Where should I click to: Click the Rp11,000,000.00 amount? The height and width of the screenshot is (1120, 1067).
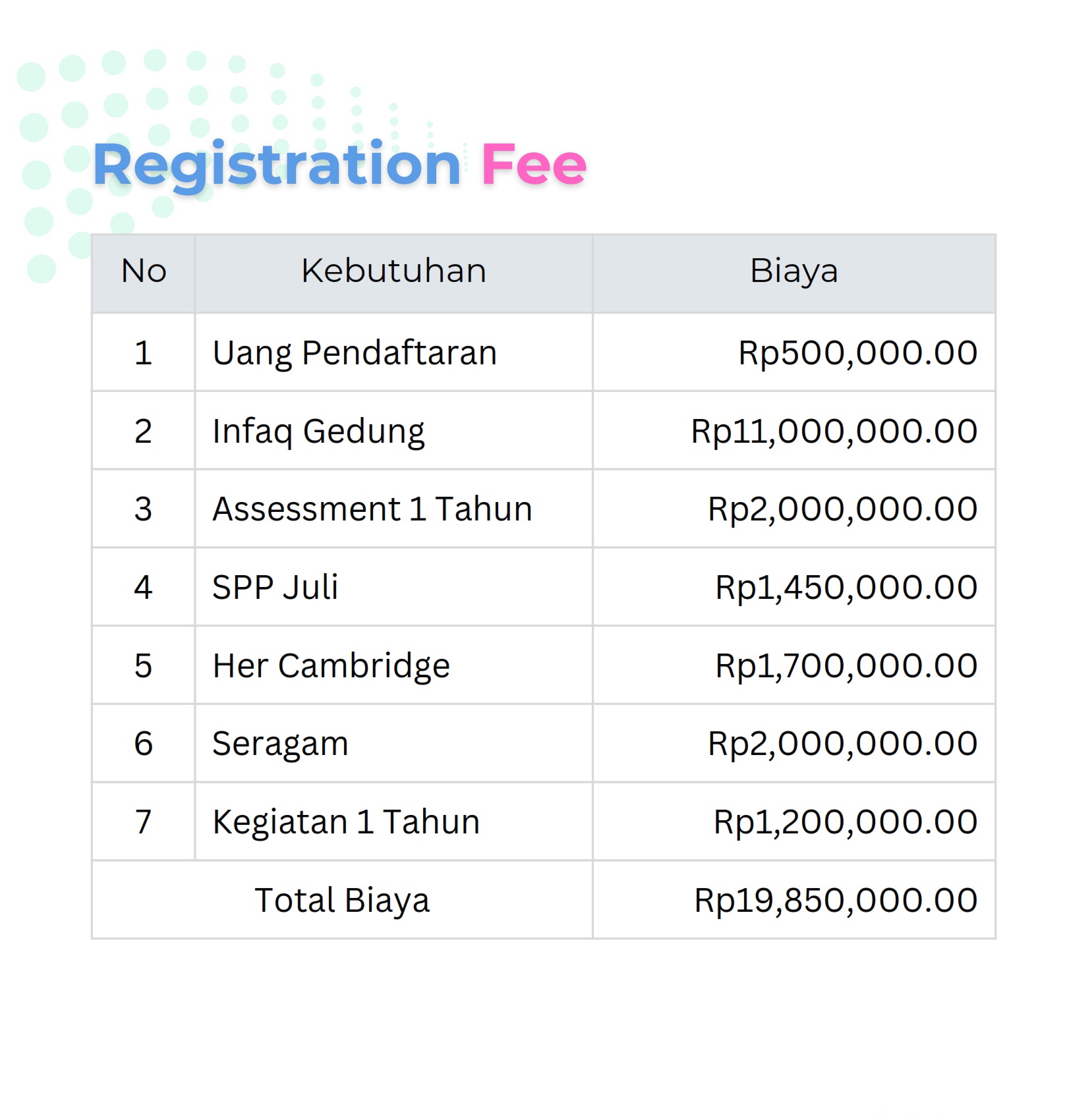(x=834, y=431)
